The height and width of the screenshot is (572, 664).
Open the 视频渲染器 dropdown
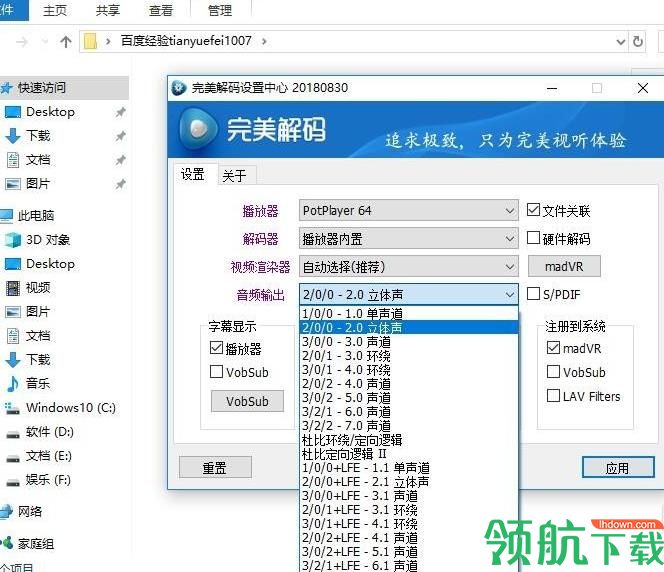tap(409, 267)
